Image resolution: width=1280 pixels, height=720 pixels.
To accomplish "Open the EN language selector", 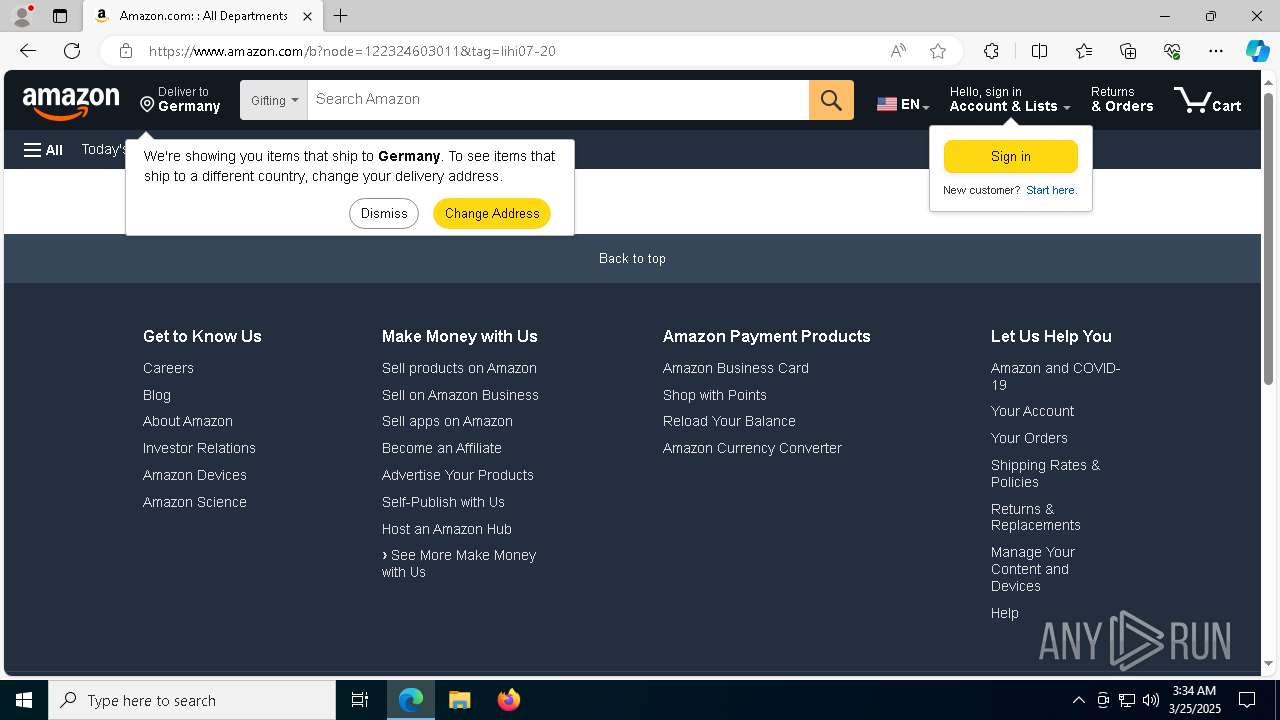I will tap(903, 104).
